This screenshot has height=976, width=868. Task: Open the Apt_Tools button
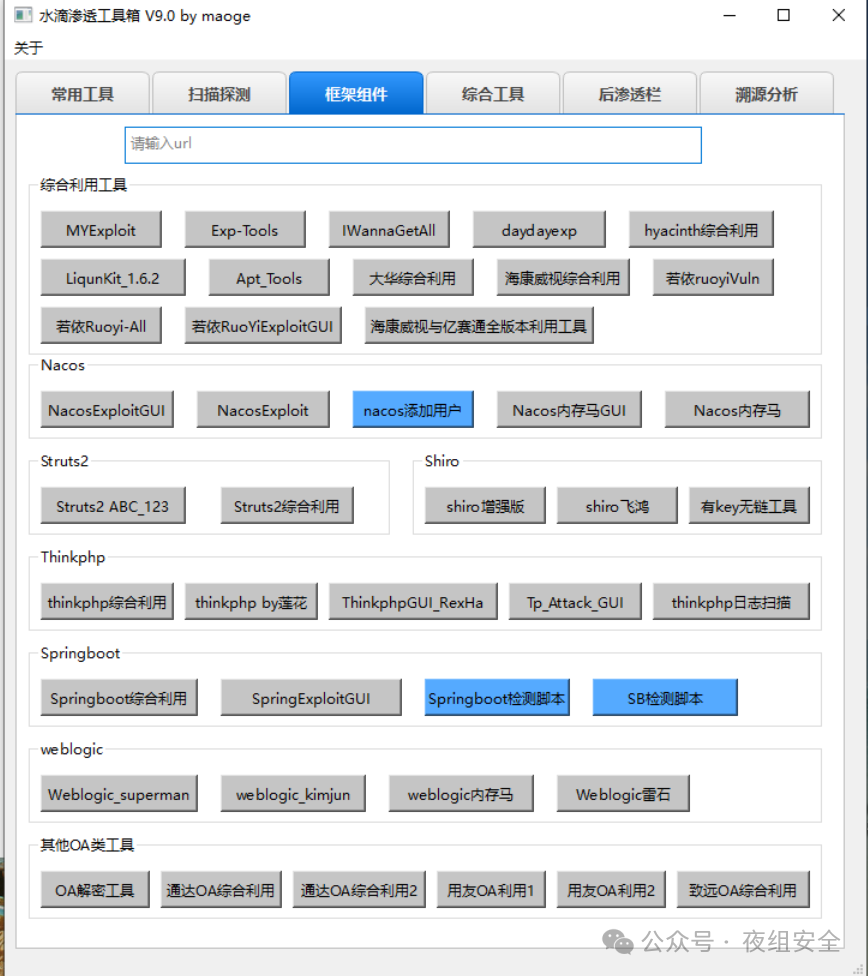269,278
